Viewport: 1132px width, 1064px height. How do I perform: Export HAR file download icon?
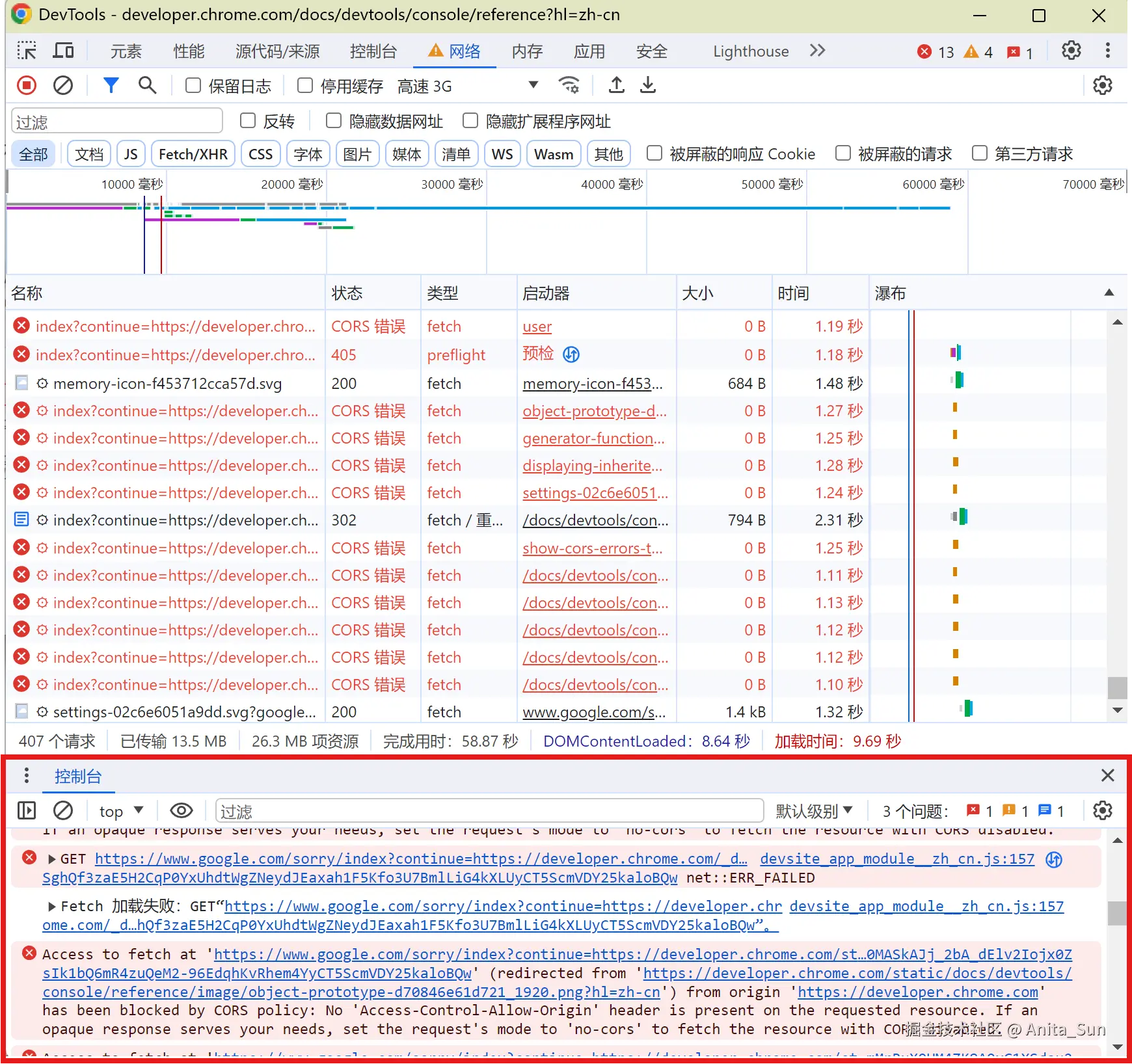648,85
